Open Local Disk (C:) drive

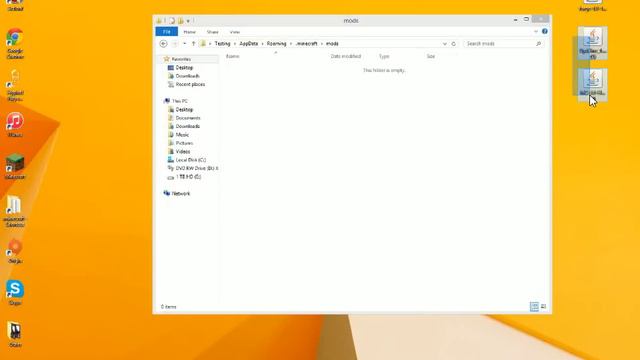(191, 160)
